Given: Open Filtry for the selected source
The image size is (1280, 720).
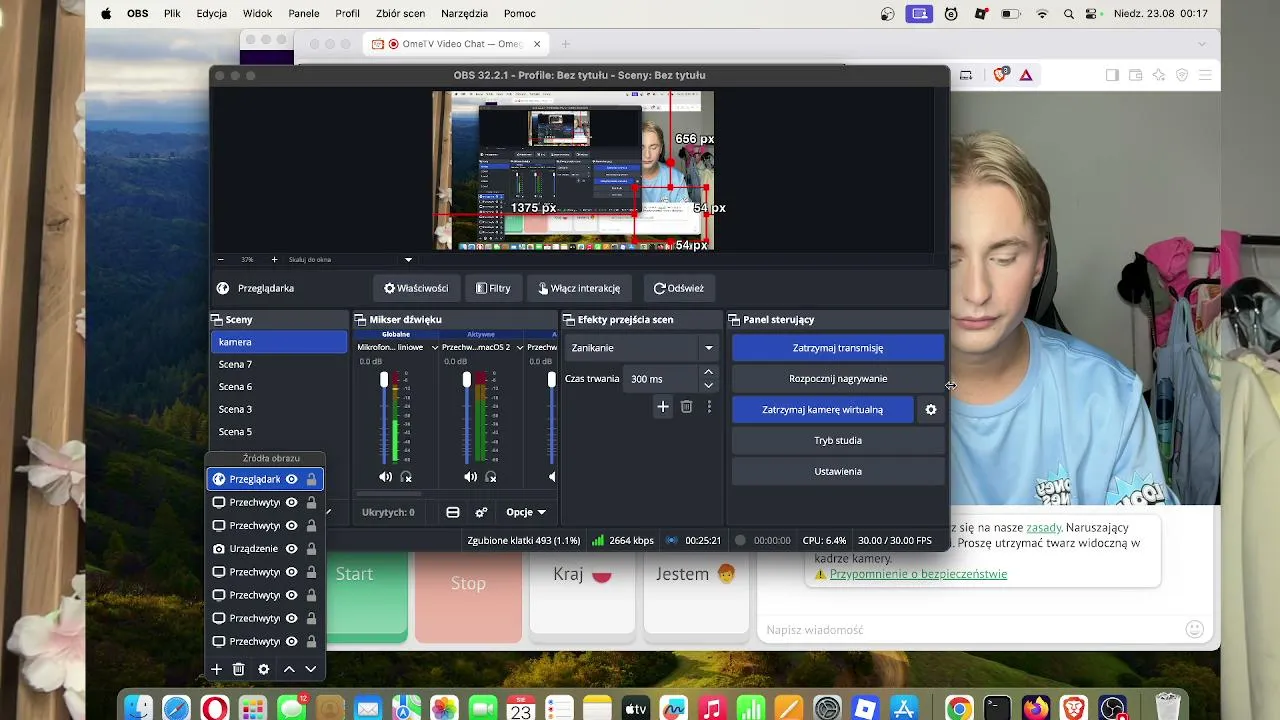Looking at the screenshot, I should pos(493,288).
